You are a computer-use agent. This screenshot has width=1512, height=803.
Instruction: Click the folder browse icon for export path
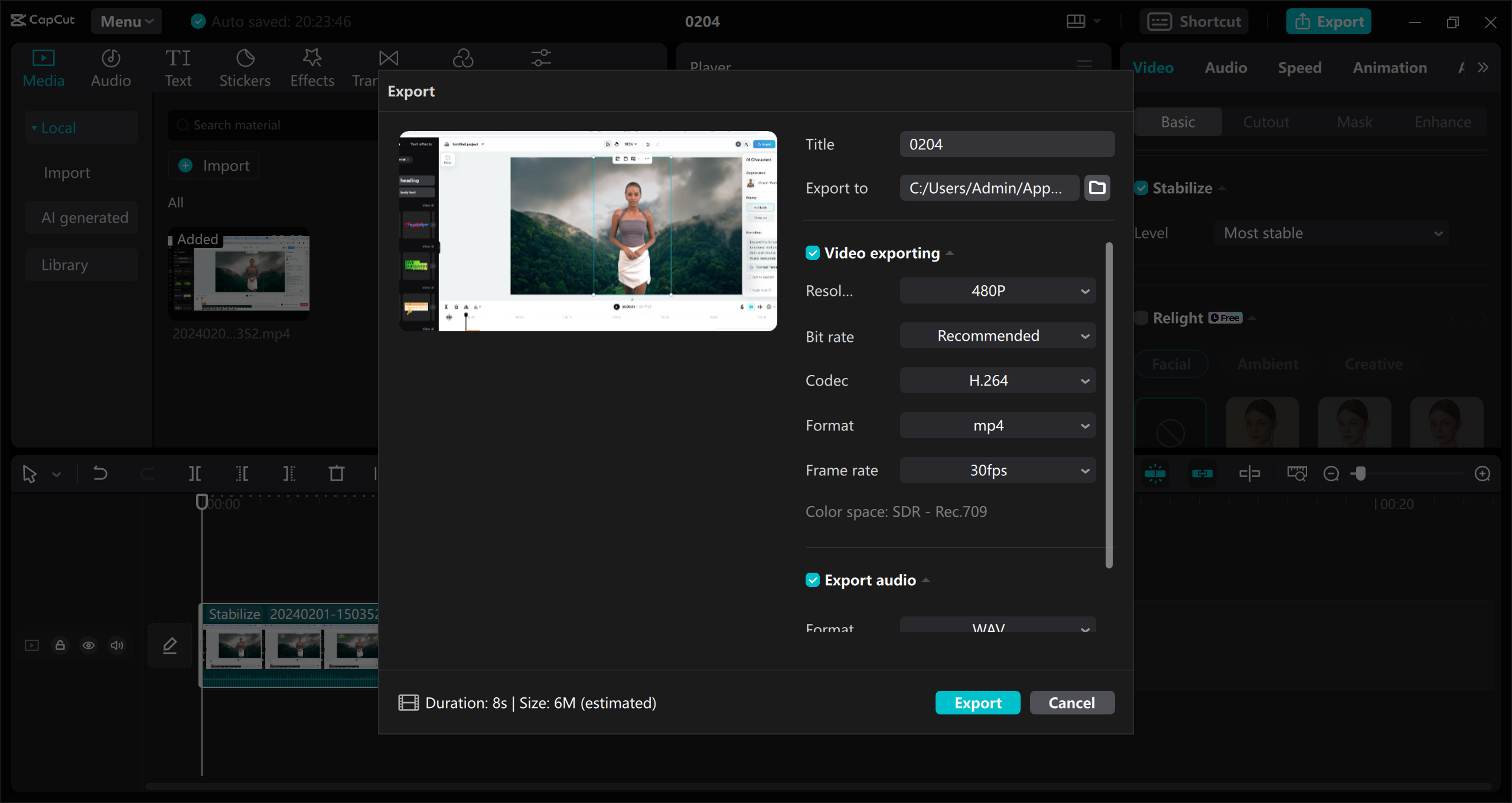(x=1098, y=187)
